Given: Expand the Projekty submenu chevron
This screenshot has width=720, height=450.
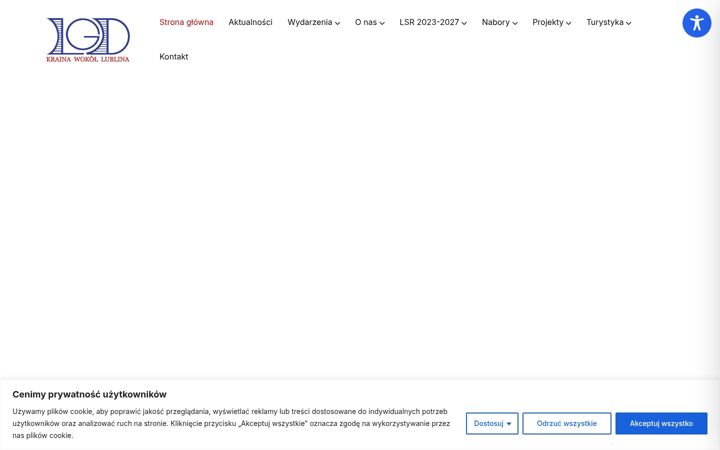Looking at the screenshot, I should [568, 23].
